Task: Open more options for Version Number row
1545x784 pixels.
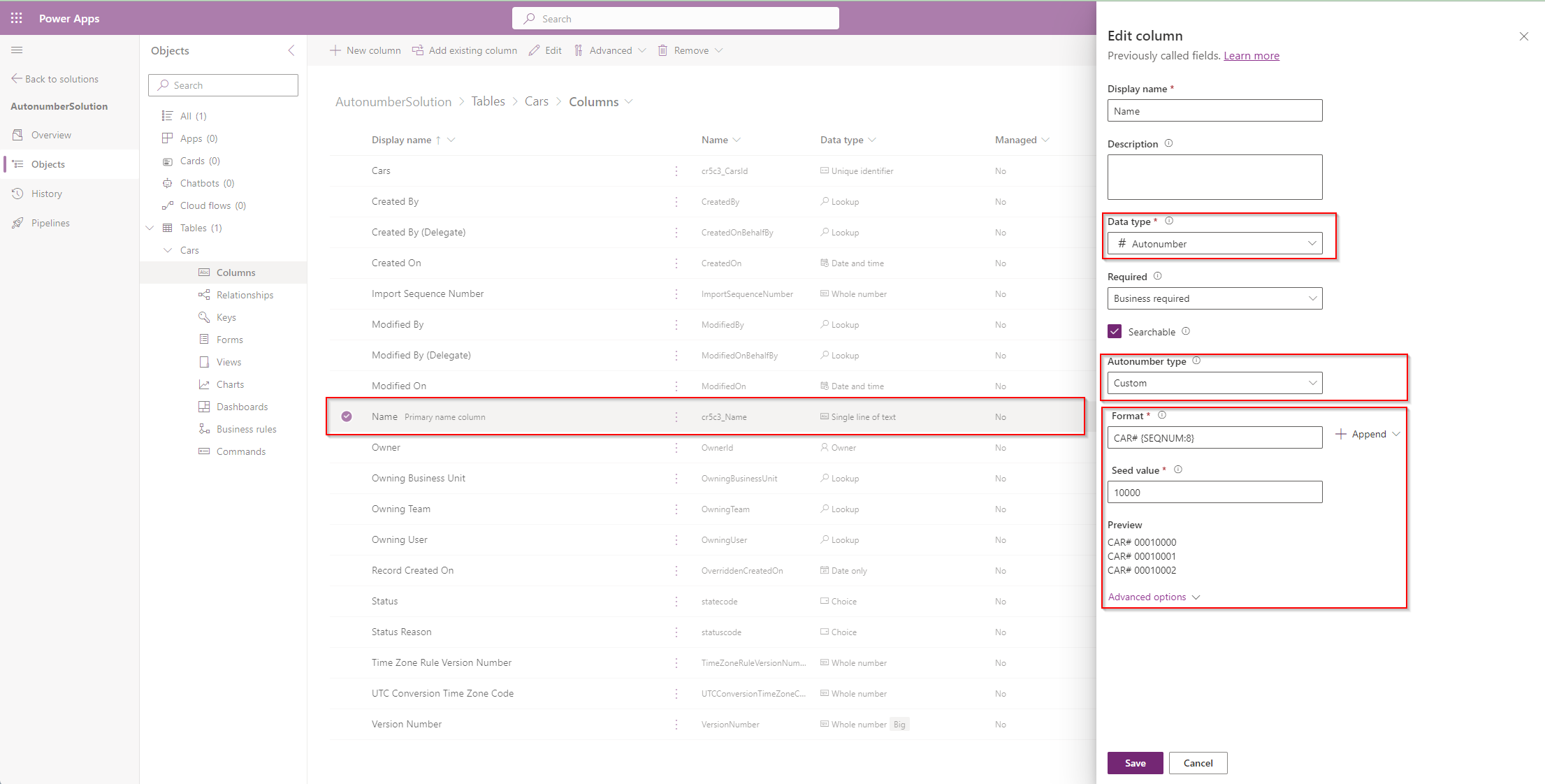Action: tap(676, 724)
